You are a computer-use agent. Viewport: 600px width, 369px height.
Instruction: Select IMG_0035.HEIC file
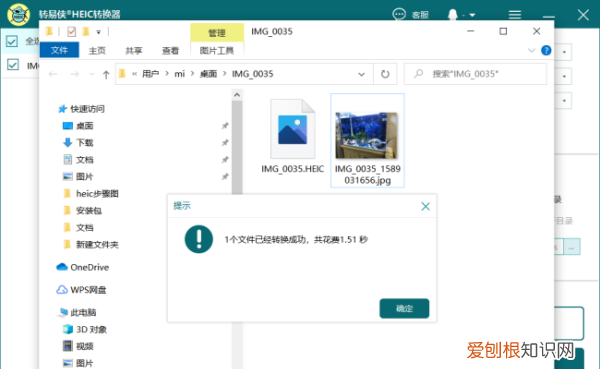click(293, 136)
